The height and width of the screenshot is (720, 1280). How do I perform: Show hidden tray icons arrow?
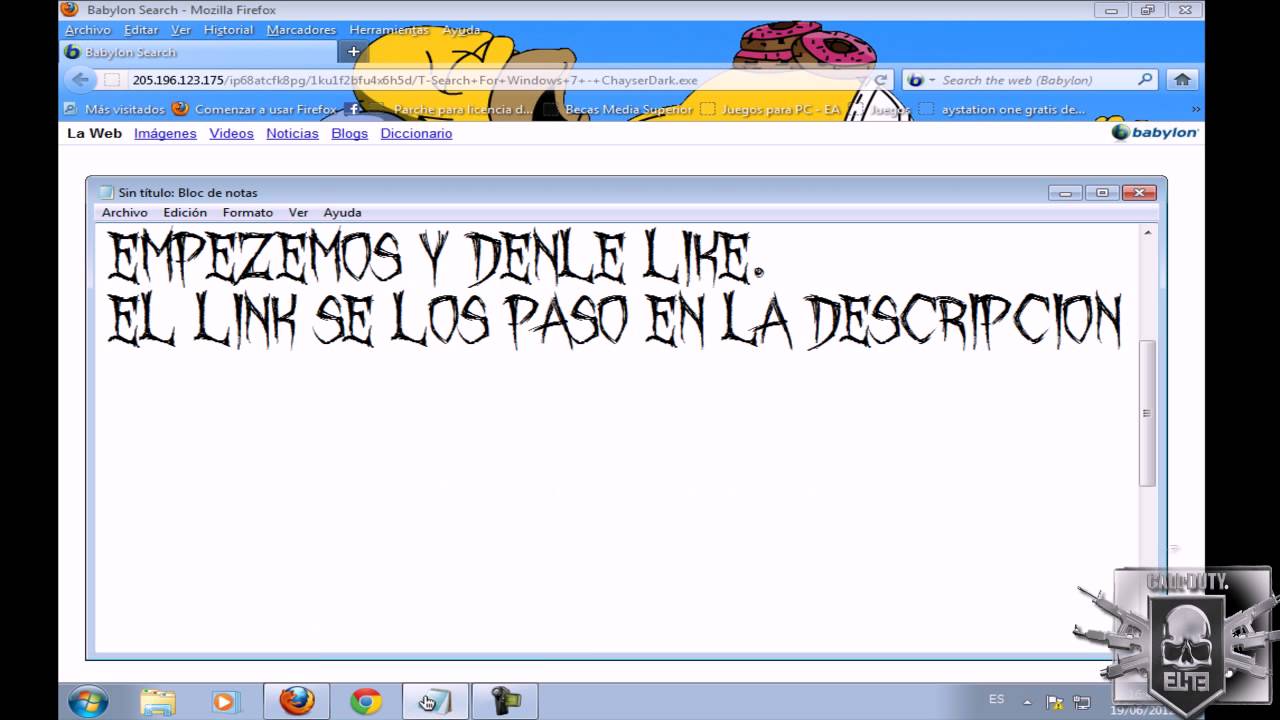(x=1027, y=702)
